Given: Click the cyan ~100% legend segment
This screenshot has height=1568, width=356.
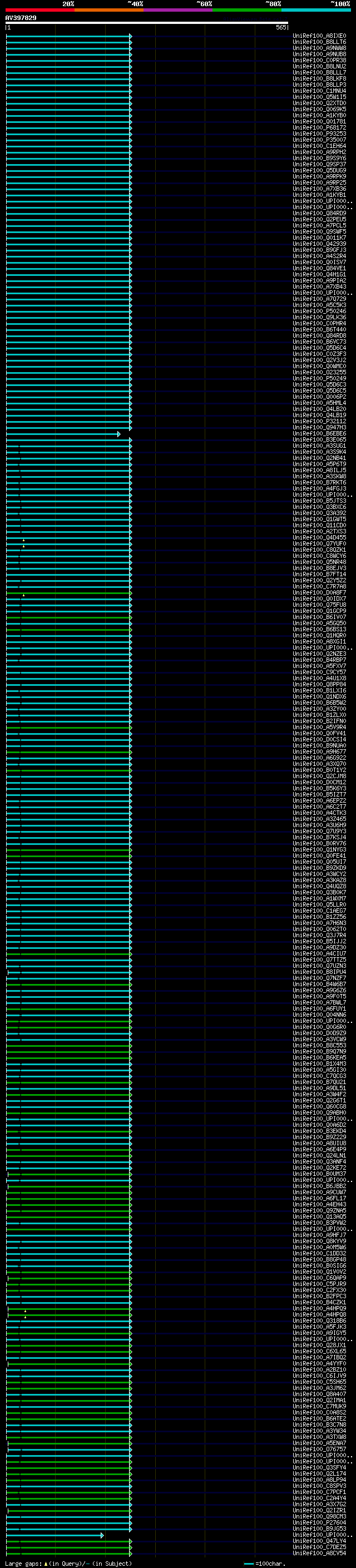Looking at the screenshot, I should 316,10.
